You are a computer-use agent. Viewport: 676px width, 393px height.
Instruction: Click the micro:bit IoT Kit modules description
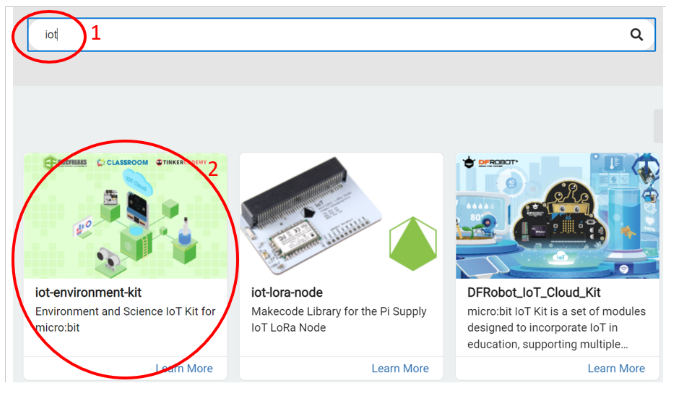point(557,328)
